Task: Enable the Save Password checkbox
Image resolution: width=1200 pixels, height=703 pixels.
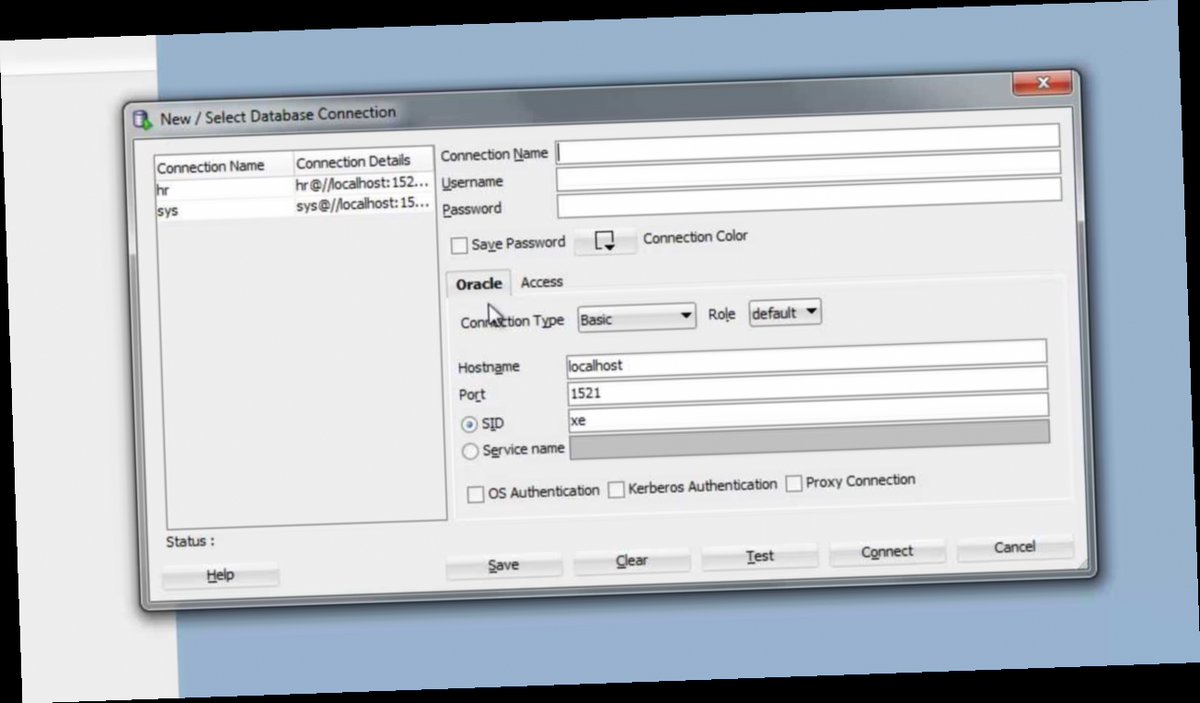Action: [460, 244]
